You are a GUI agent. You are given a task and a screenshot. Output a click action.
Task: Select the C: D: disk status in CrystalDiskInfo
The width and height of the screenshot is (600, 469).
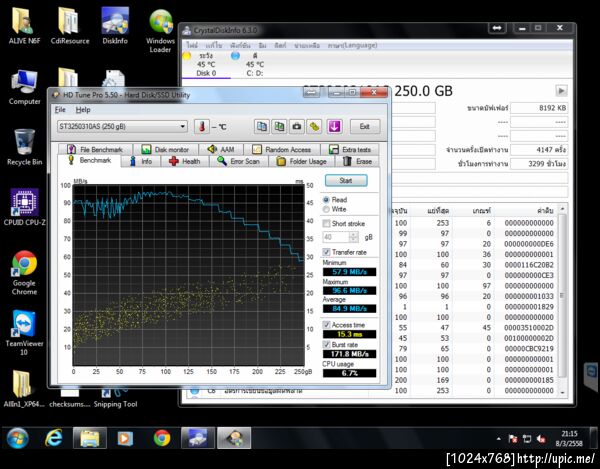point(254,64)
